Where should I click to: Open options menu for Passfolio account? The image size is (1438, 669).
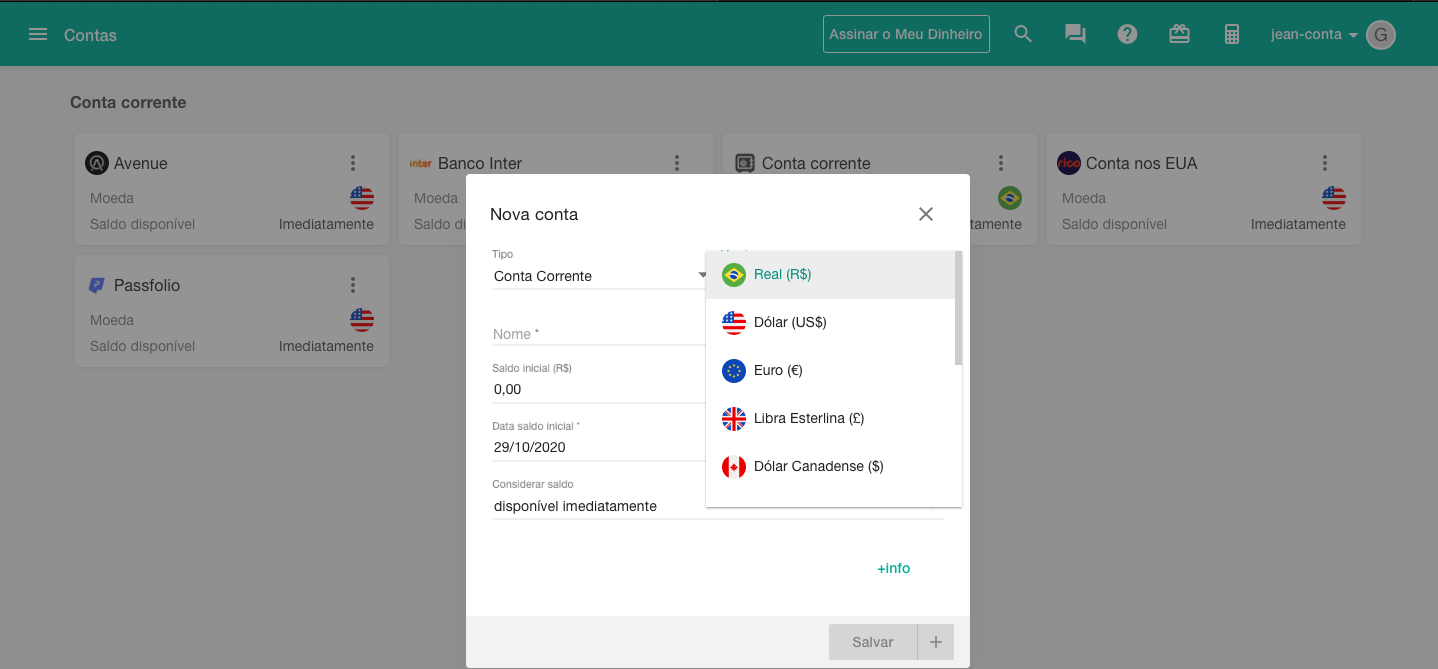pos(353,285)
